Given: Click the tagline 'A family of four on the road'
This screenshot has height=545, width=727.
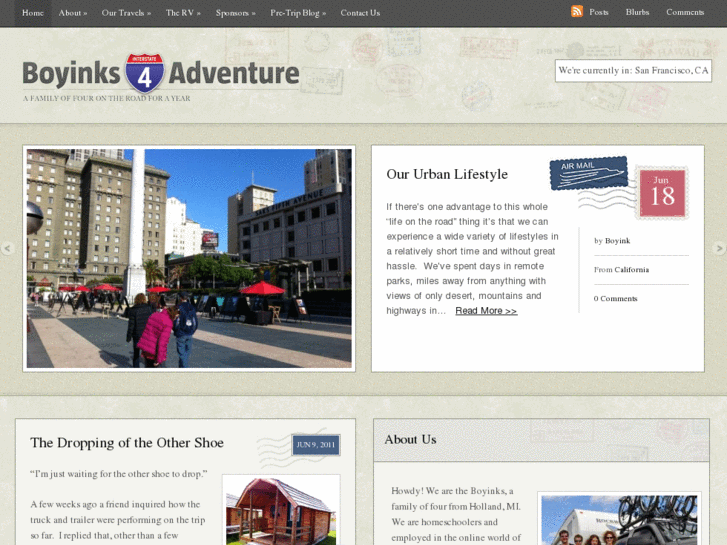Looking at the screenshot, I should (107, 98).
